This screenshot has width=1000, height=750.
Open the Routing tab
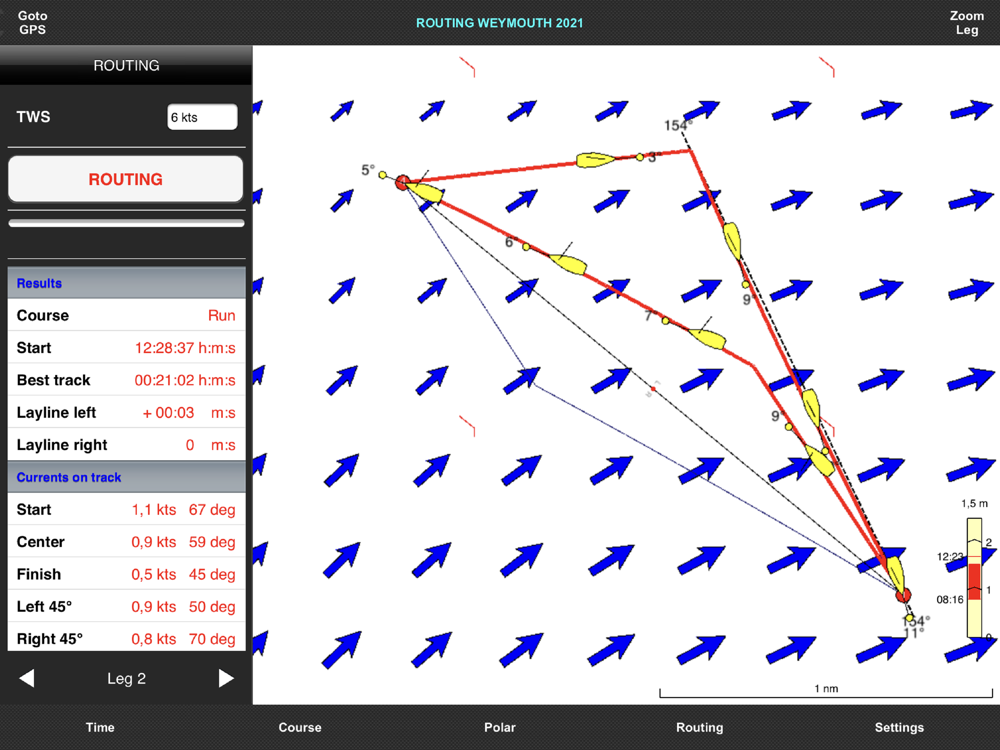pyautogui.click(x=700, y=727)
